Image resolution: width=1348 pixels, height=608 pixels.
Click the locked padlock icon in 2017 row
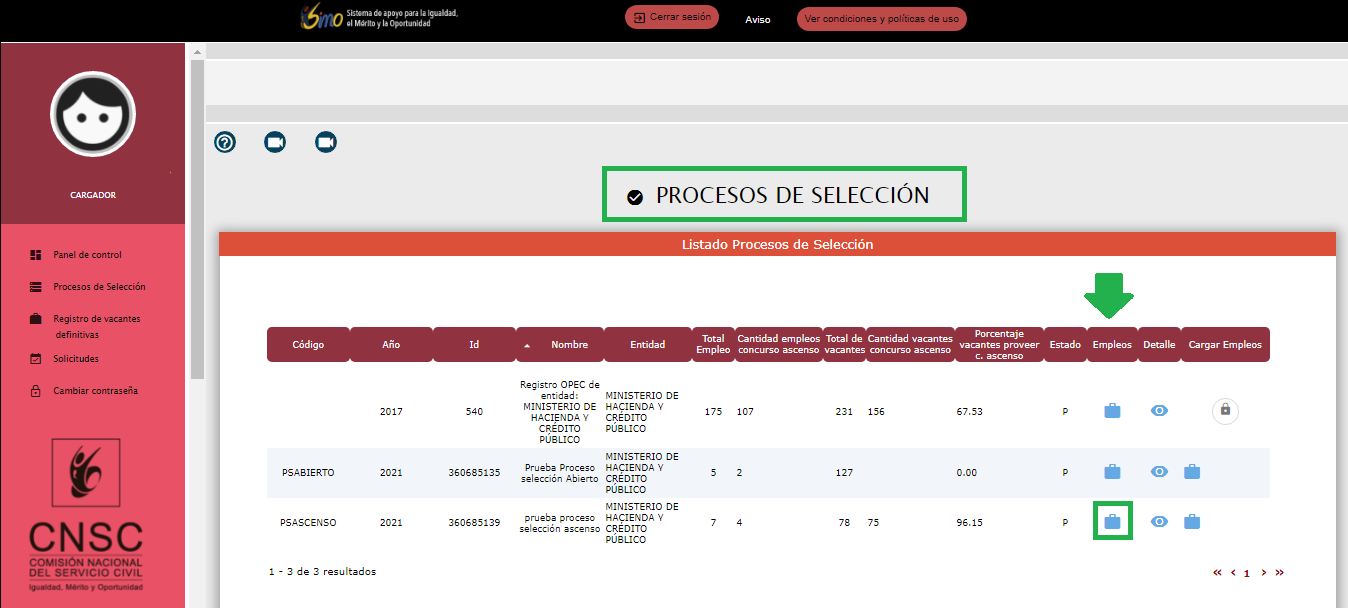[x=1225, y=411]
